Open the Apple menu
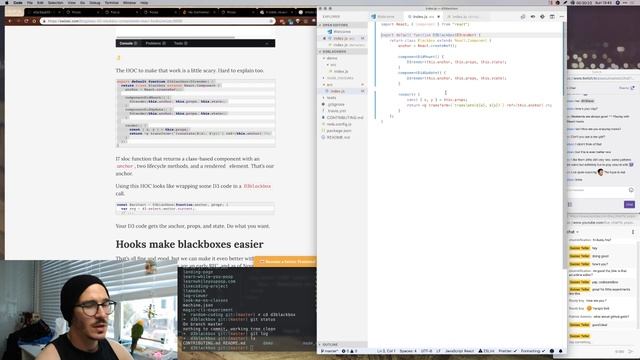The width and height of the screenshot is (640, 360). coord(7,2)
